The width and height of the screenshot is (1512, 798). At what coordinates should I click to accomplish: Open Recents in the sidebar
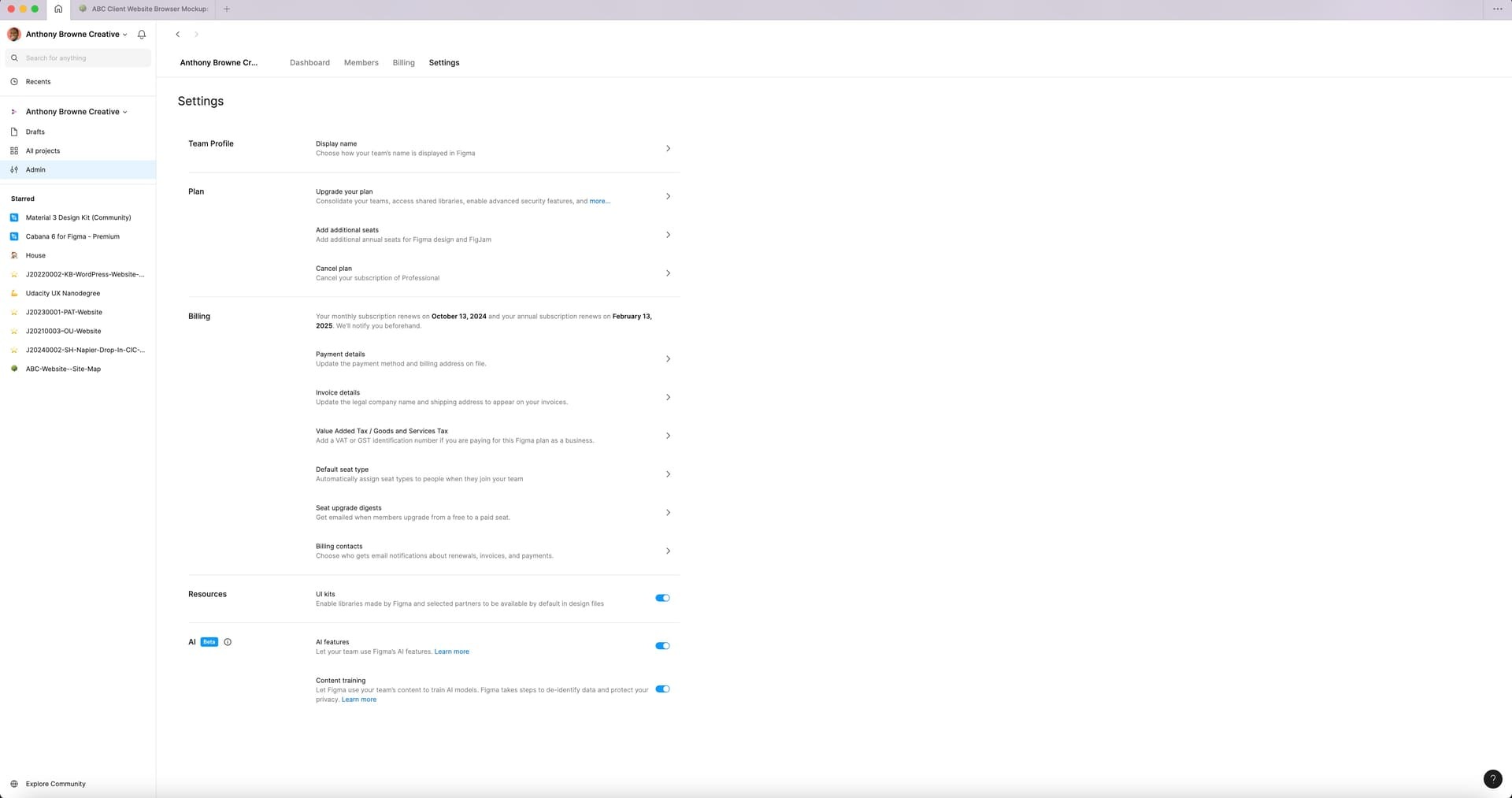pyautogui.click(x=78, y=82)
